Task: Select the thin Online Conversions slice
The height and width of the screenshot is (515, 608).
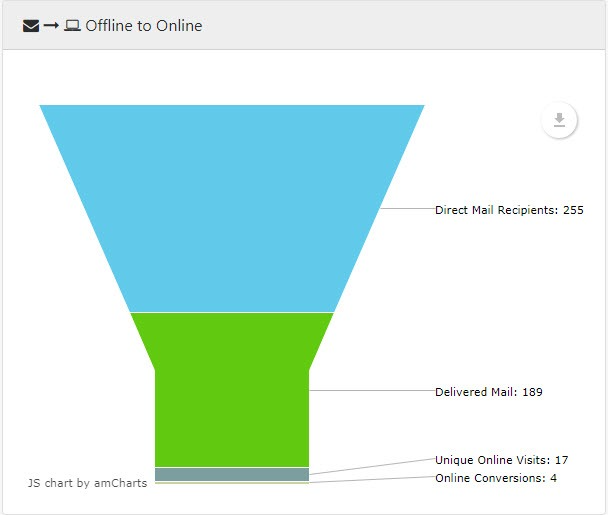Action: [232, 483]
